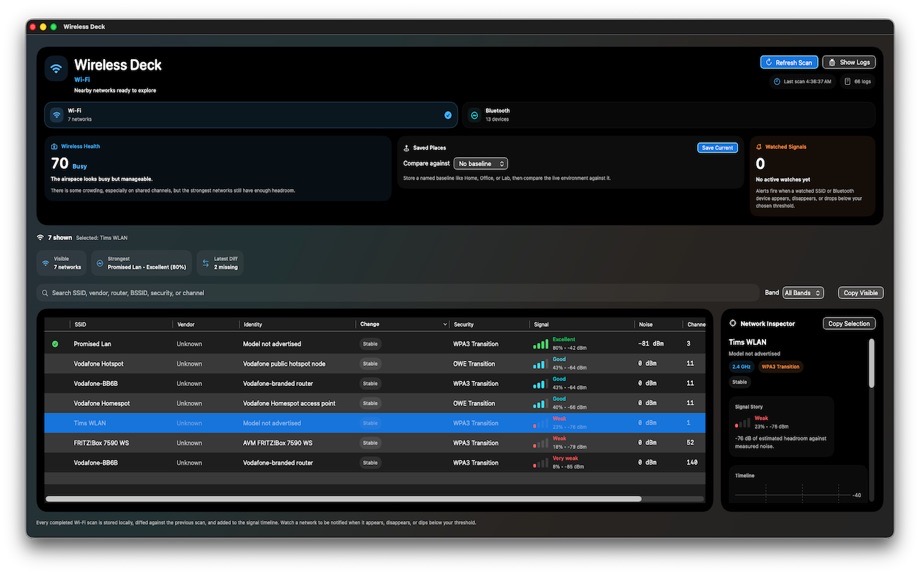Select the Tims WLAN row in the table
Viewport: 920px width, 575px height.
coord(375,423)
